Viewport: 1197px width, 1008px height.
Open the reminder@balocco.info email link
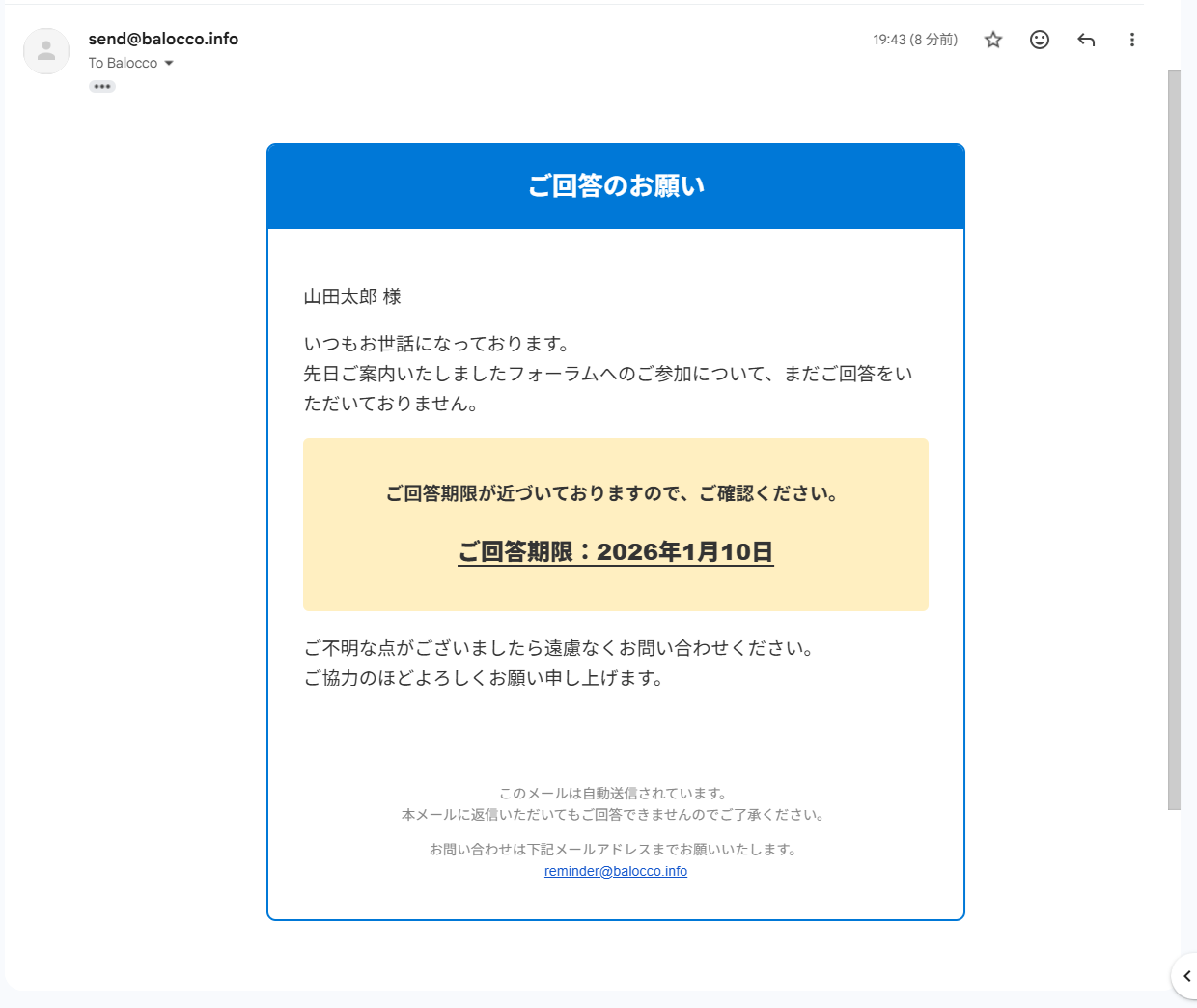[x=615, y=871]
